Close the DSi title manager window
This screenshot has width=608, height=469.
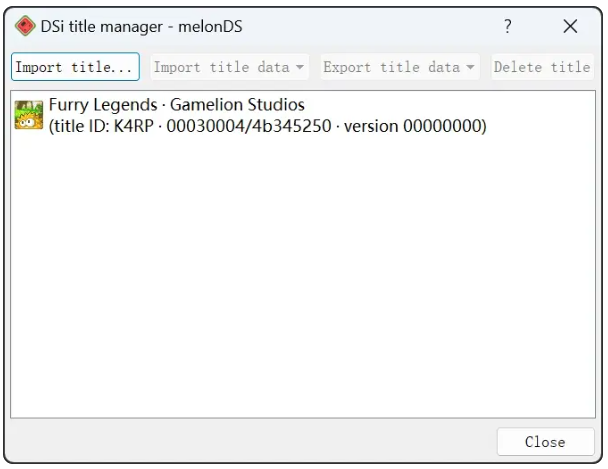(570, 26)
